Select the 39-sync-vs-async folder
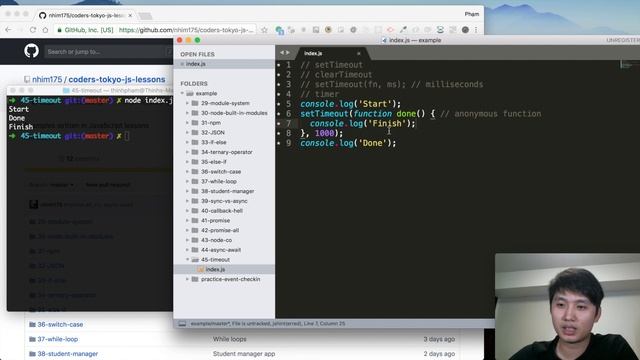This screenshot has height=360, width=640. [224, 201]
